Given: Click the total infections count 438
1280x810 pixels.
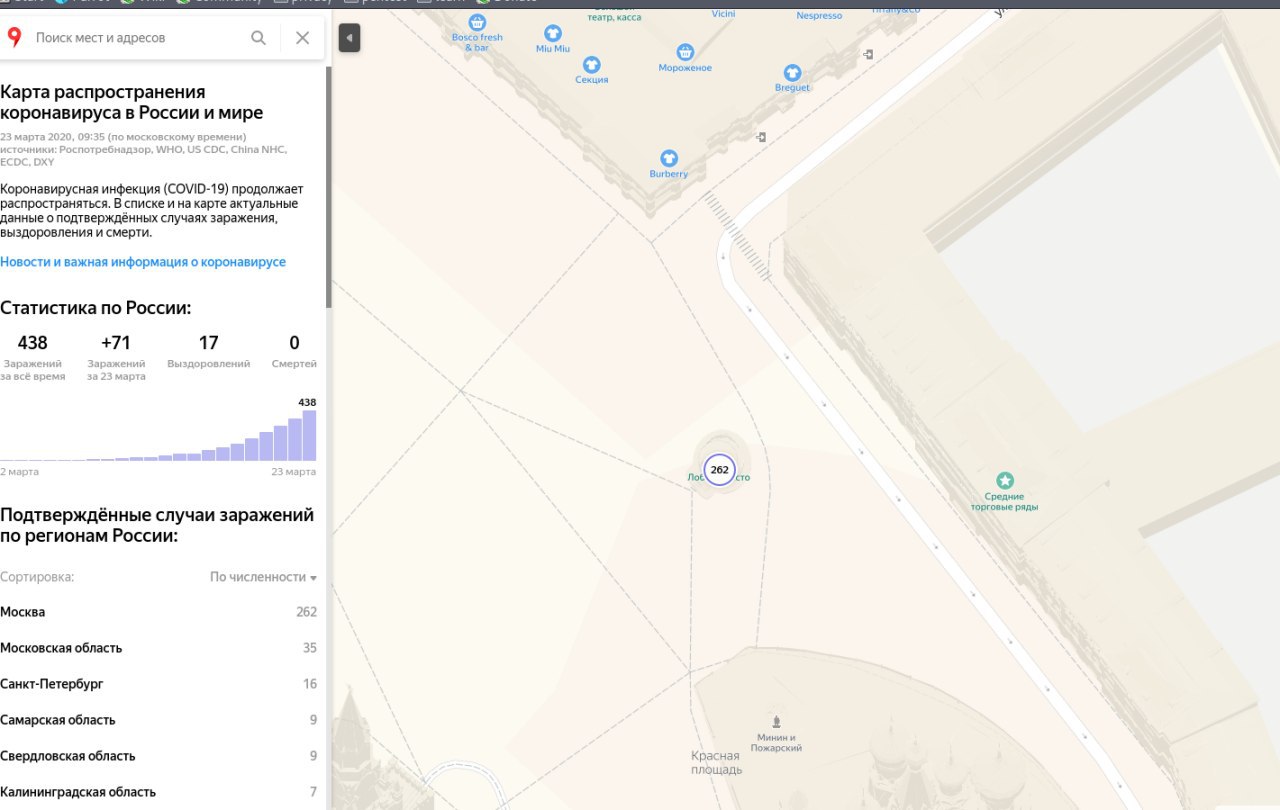Looking at the screenshot, I should [33, 343].
